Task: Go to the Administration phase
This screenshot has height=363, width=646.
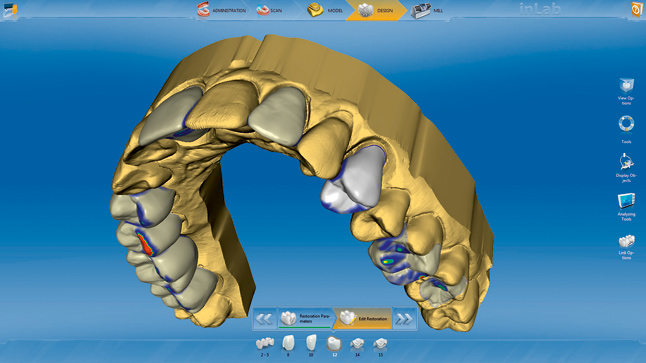Action: coord(222,10)
